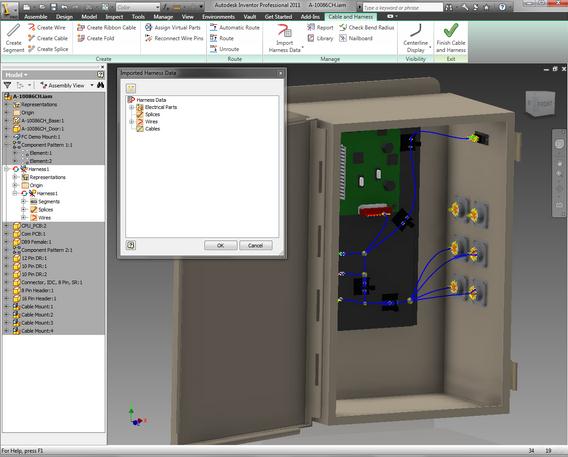Expand Segments node in Model browser

click(23, 201)
